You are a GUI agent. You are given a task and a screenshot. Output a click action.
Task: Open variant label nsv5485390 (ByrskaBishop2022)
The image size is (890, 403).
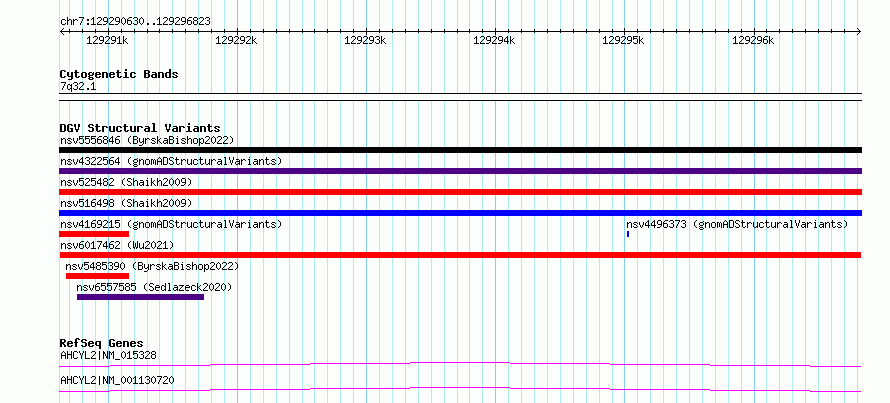152,266
